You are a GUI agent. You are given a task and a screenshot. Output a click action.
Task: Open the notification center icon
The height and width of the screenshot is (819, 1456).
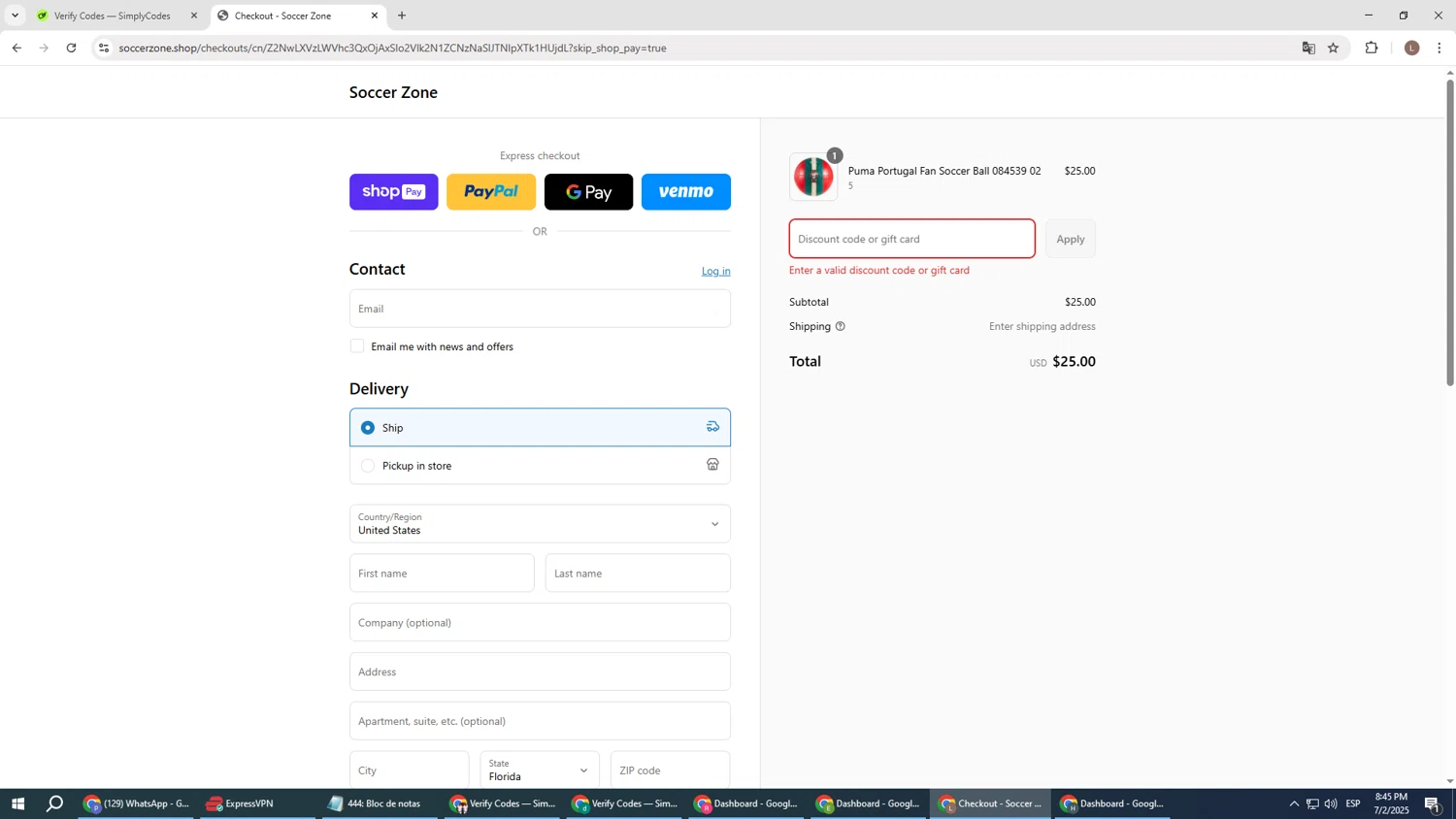tap(1433, 803)
